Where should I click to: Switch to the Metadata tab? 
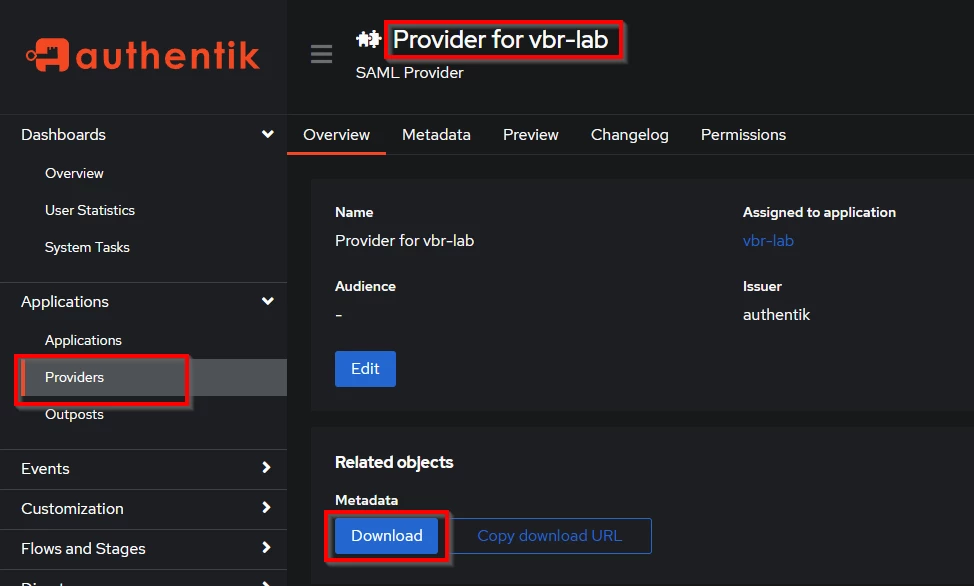436,135
